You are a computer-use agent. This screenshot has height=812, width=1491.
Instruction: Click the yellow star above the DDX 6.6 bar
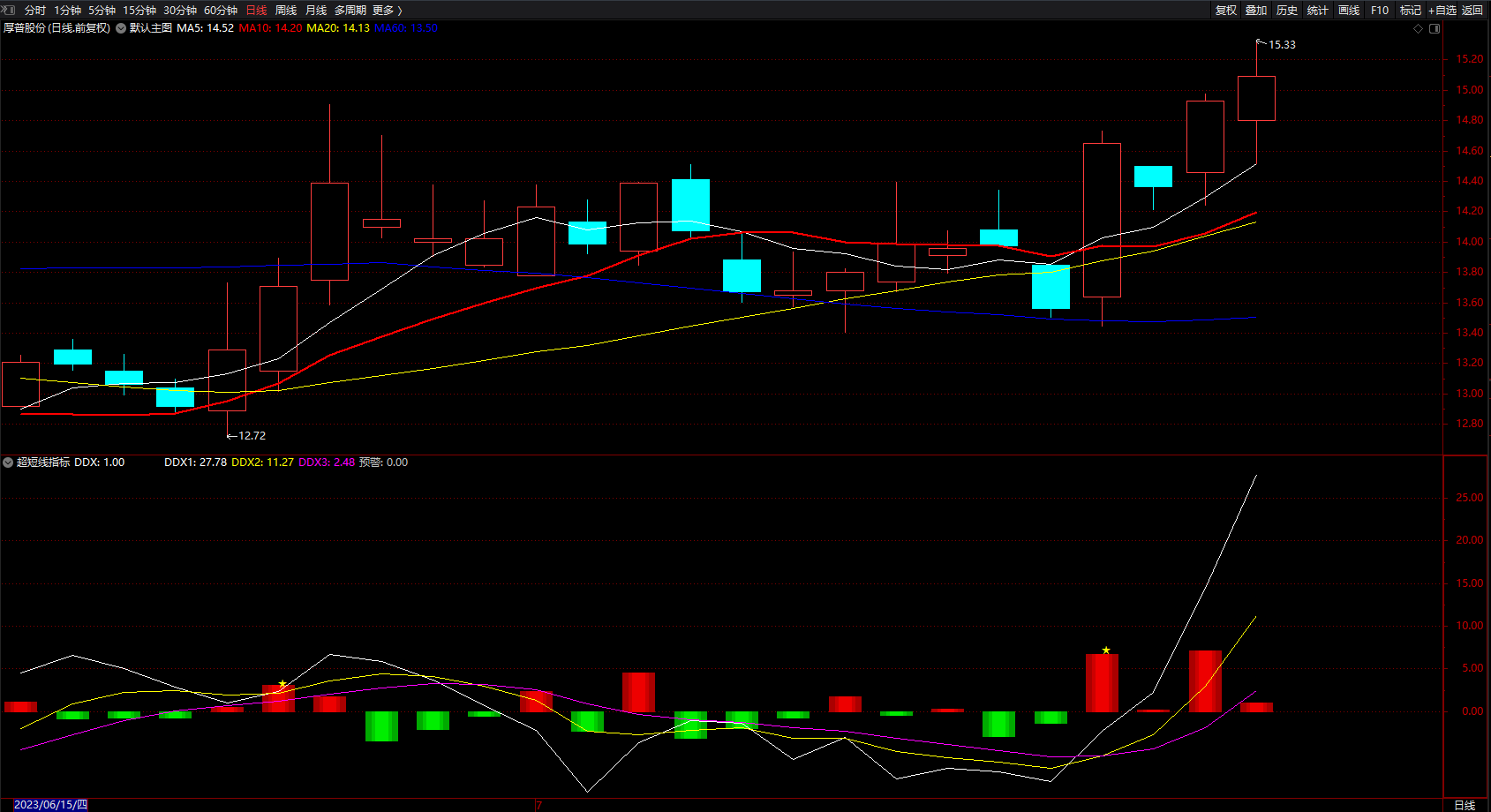click(1106, 650)
